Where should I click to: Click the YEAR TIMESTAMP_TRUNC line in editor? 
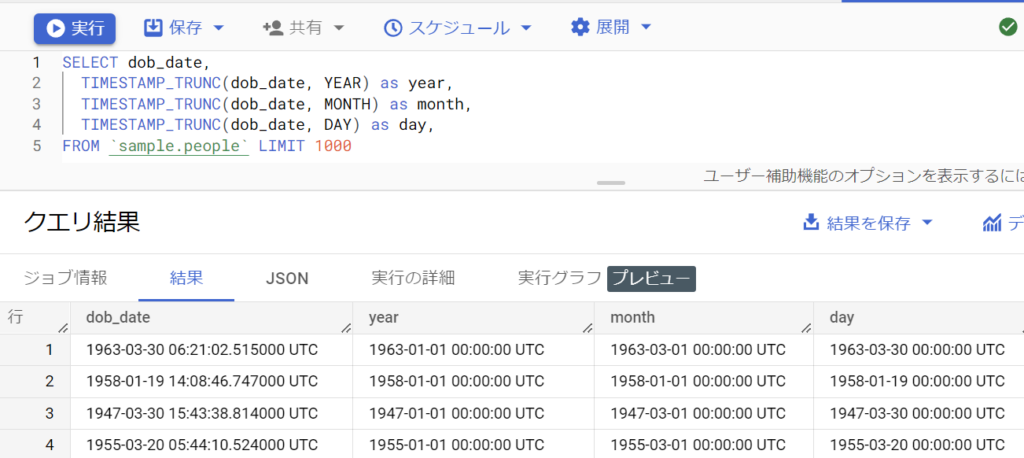click(x=266, y=83)
